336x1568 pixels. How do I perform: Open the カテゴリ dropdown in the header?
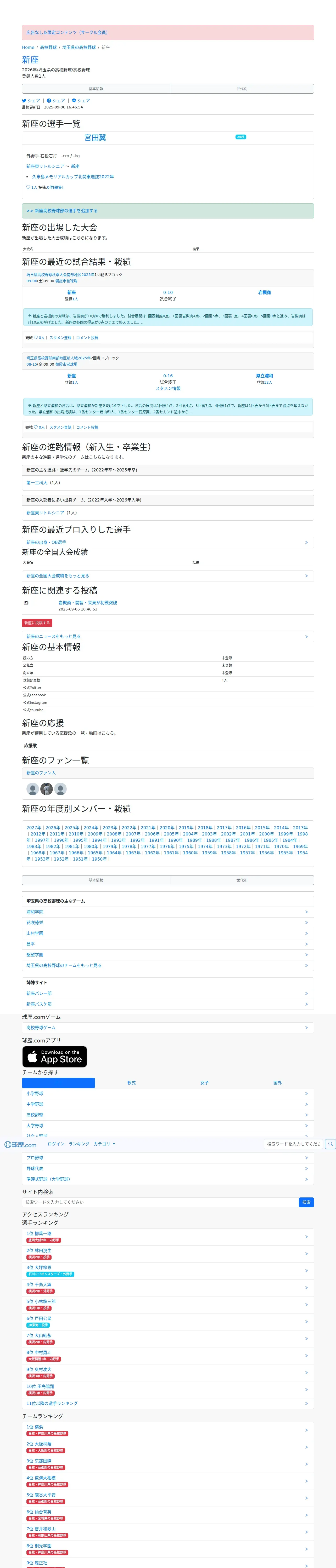click(104, 1144)
